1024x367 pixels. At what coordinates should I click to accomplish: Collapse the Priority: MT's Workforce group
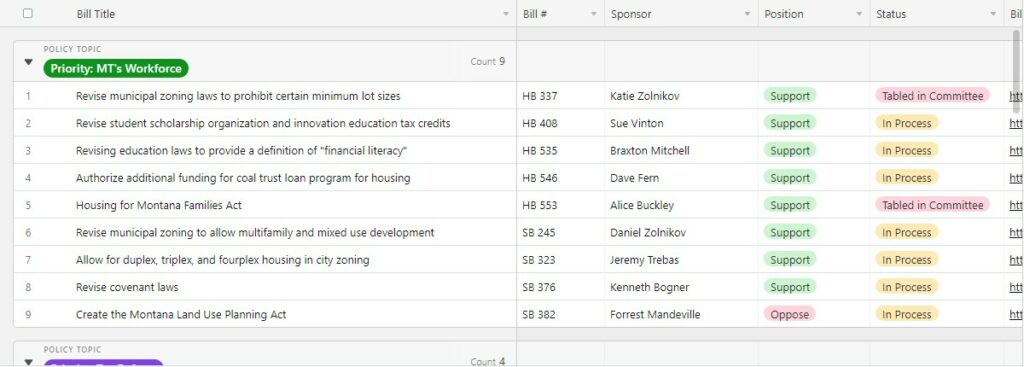28,62
